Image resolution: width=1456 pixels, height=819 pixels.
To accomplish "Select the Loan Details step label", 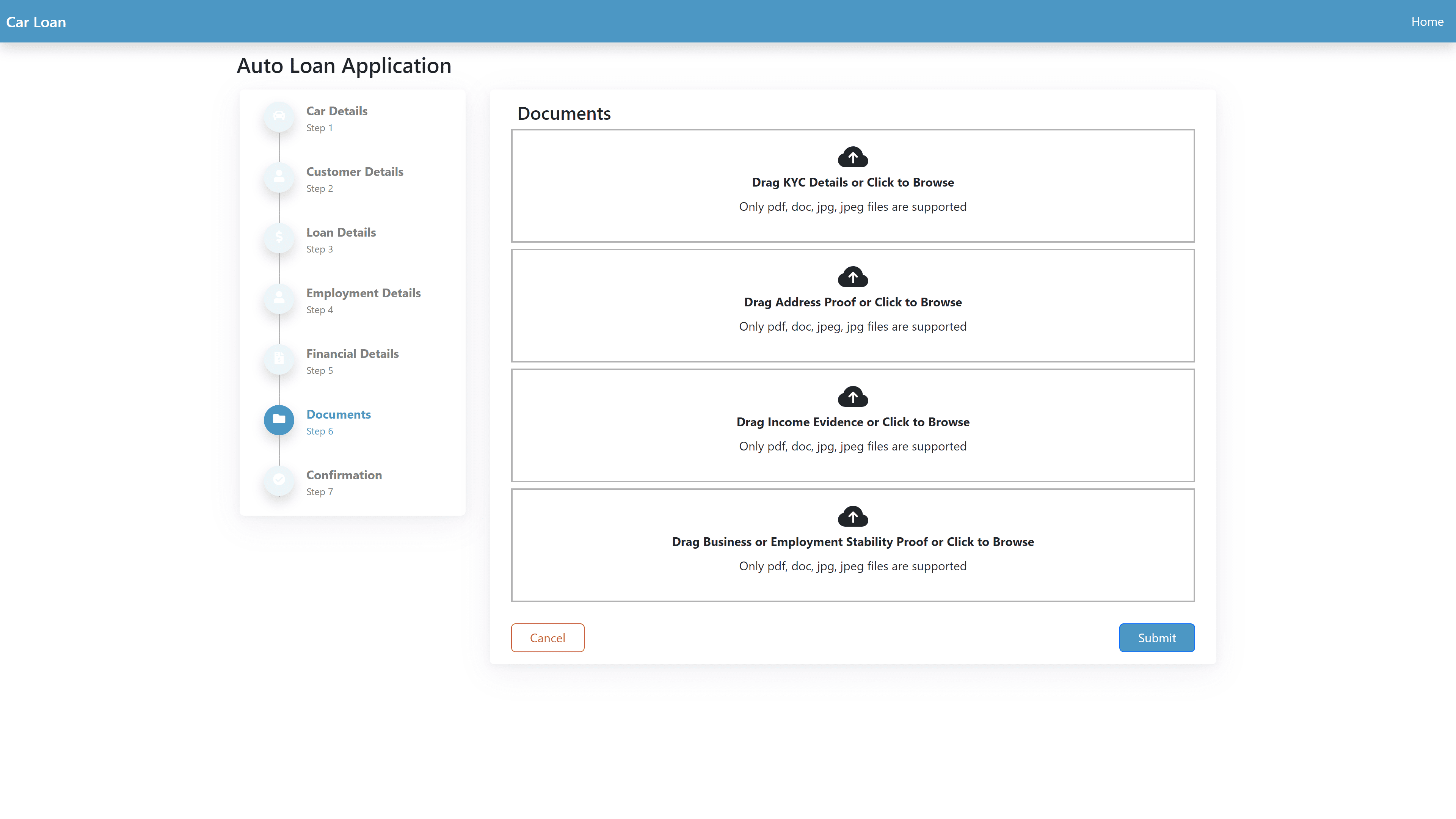I will 341,232.
